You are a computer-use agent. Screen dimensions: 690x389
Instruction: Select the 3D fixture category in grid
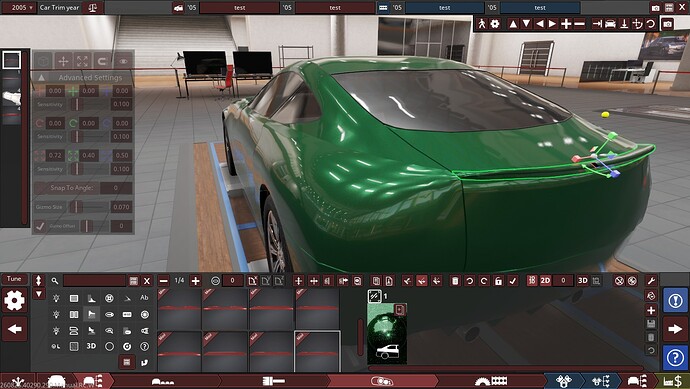point(91,346)
